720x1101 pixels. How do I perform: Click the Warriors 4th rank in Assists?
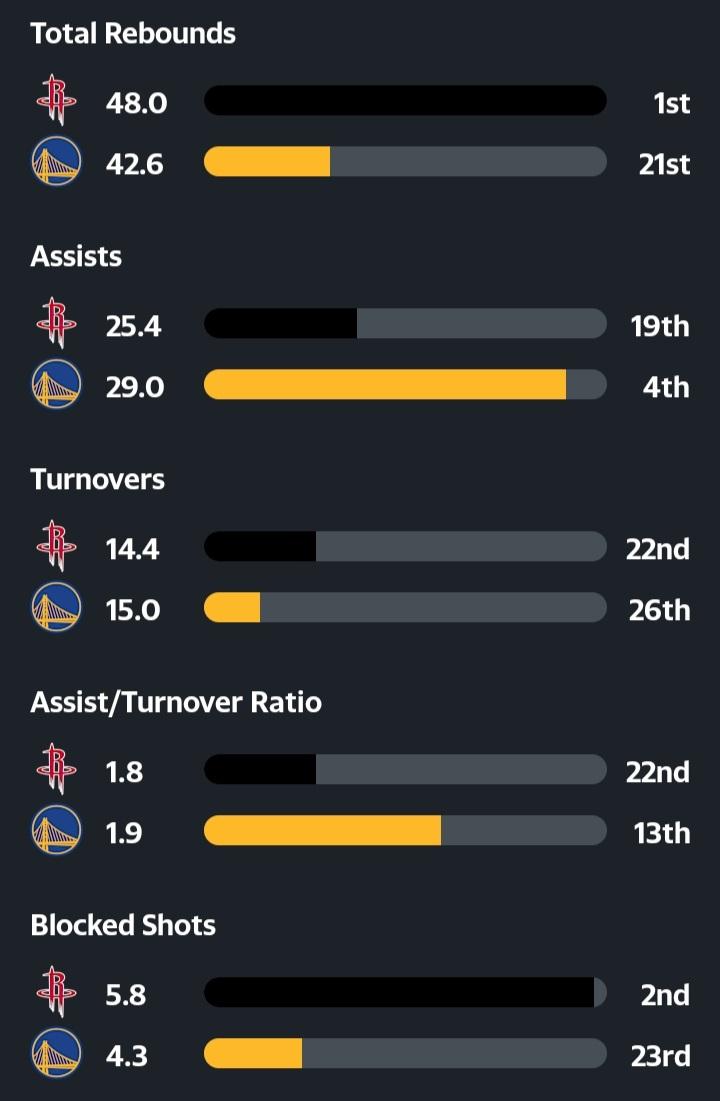point(665,387)
